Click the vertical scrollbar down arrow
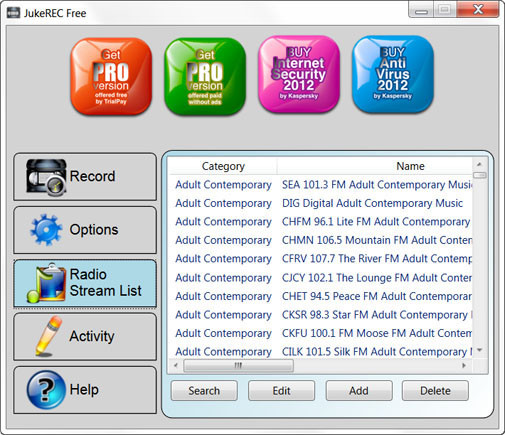Screen dimensions: 505x435 click(x=480, y=350)
